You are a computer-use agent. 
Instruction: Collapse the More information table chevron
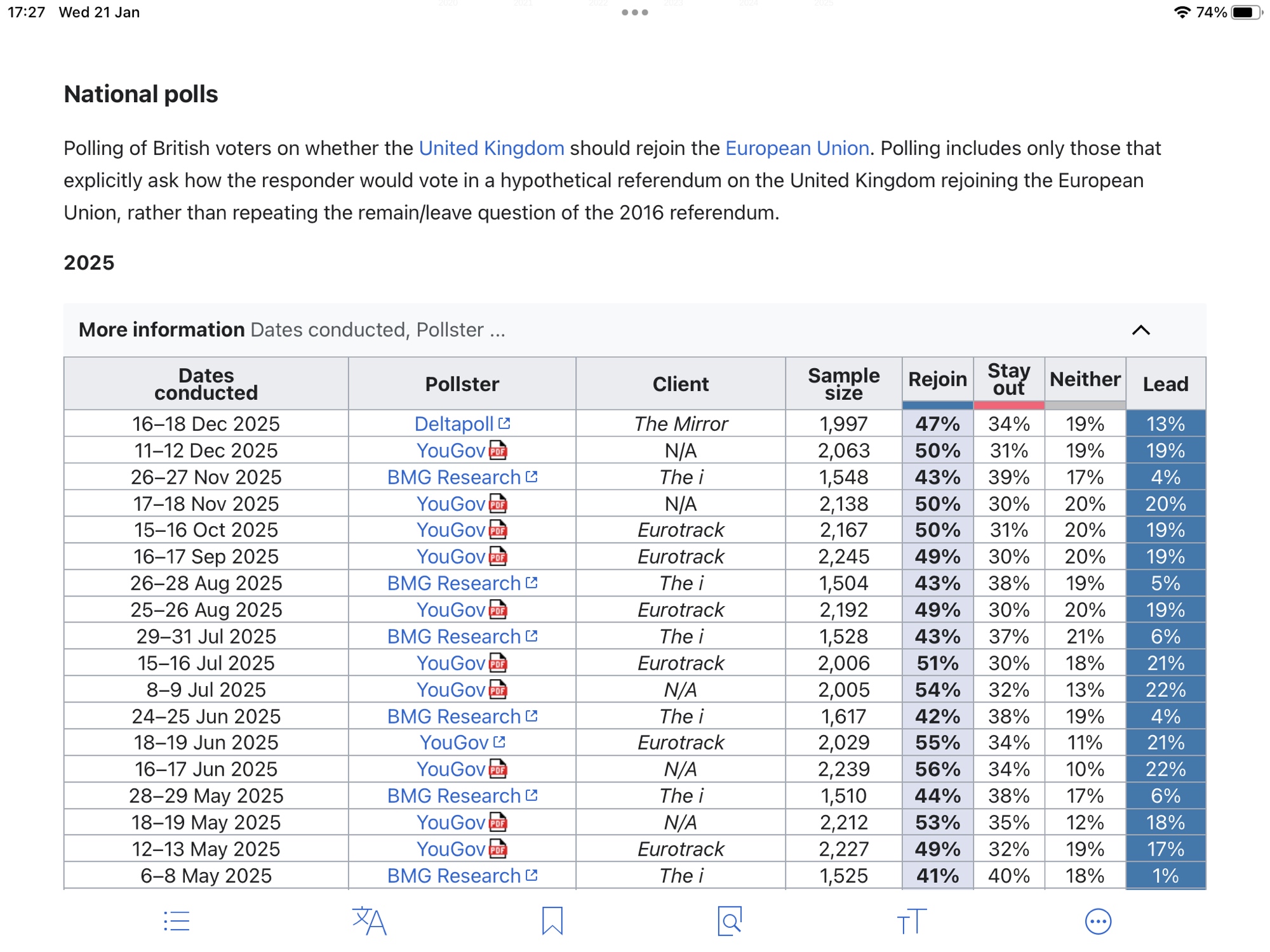click(1140, 330)
